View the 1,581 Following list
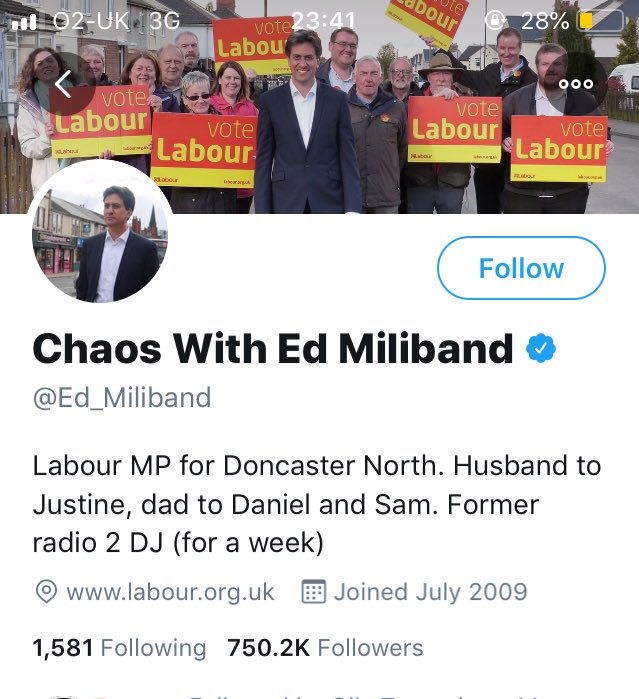 (119, 648)
